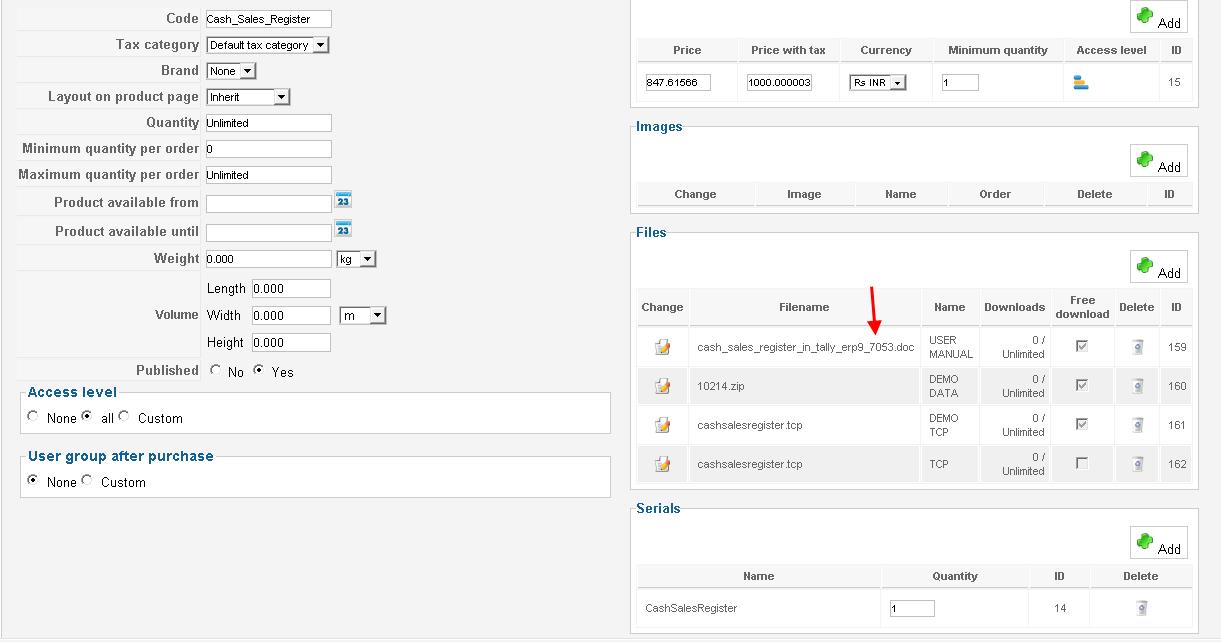Delete file with ID 162

tap(1137, 464)
